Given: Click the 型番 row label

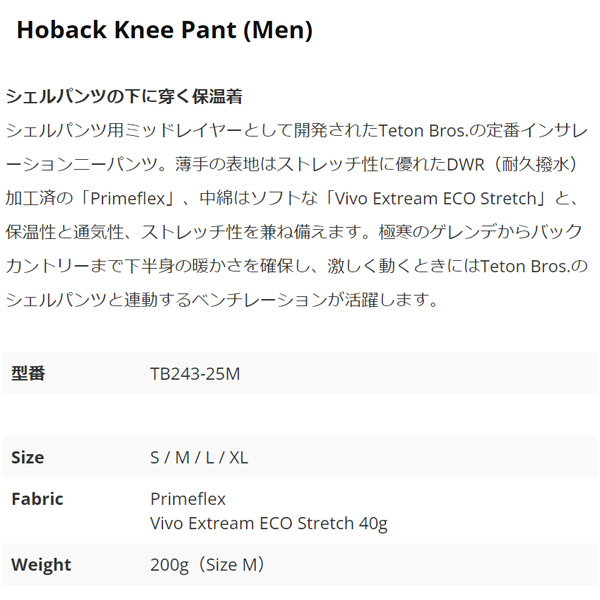Looking at the screenshot, I should click(28, 374).
